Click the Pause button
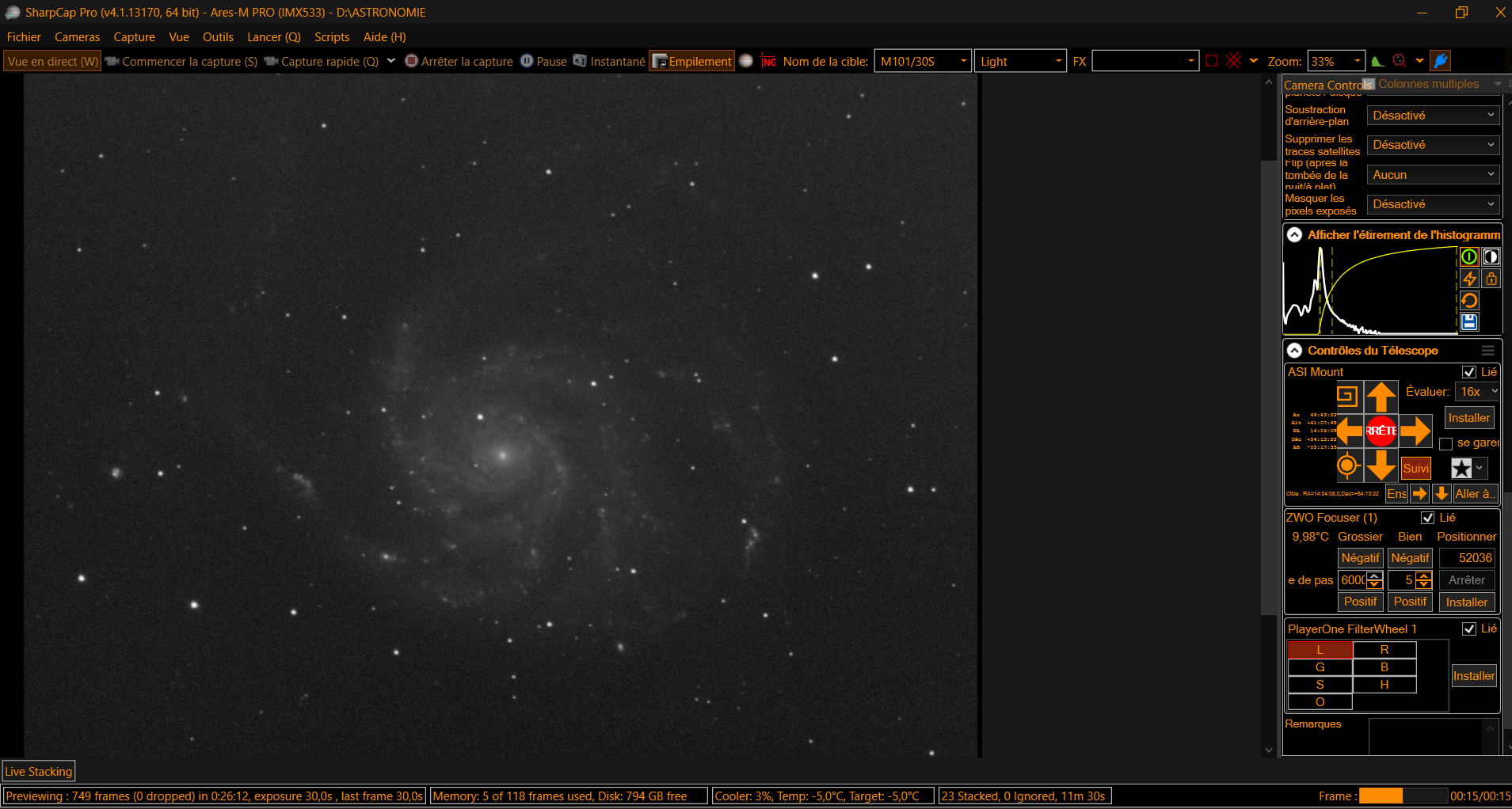 coord(543,61)
